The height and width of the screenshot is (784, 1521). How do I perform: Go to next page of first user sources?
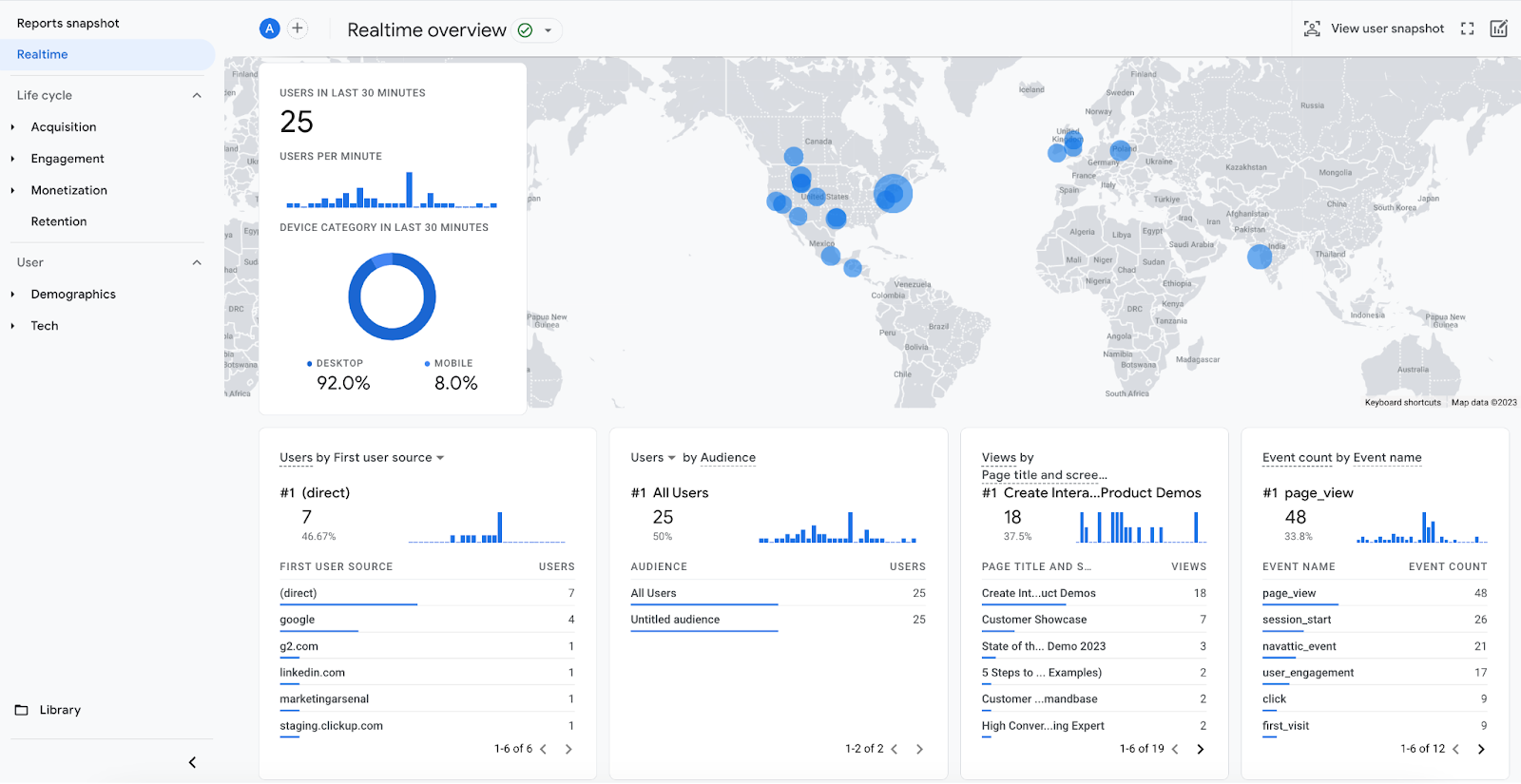[568, 749]
